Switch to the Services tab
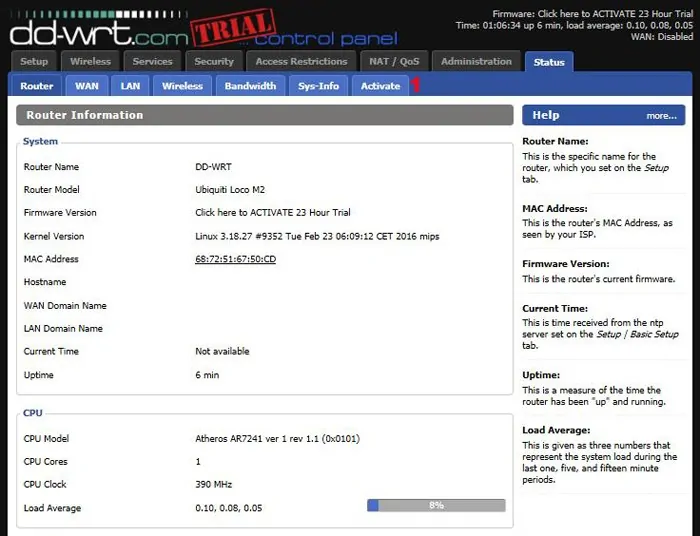This screenshot has width=700, height=536. [152, 62]
